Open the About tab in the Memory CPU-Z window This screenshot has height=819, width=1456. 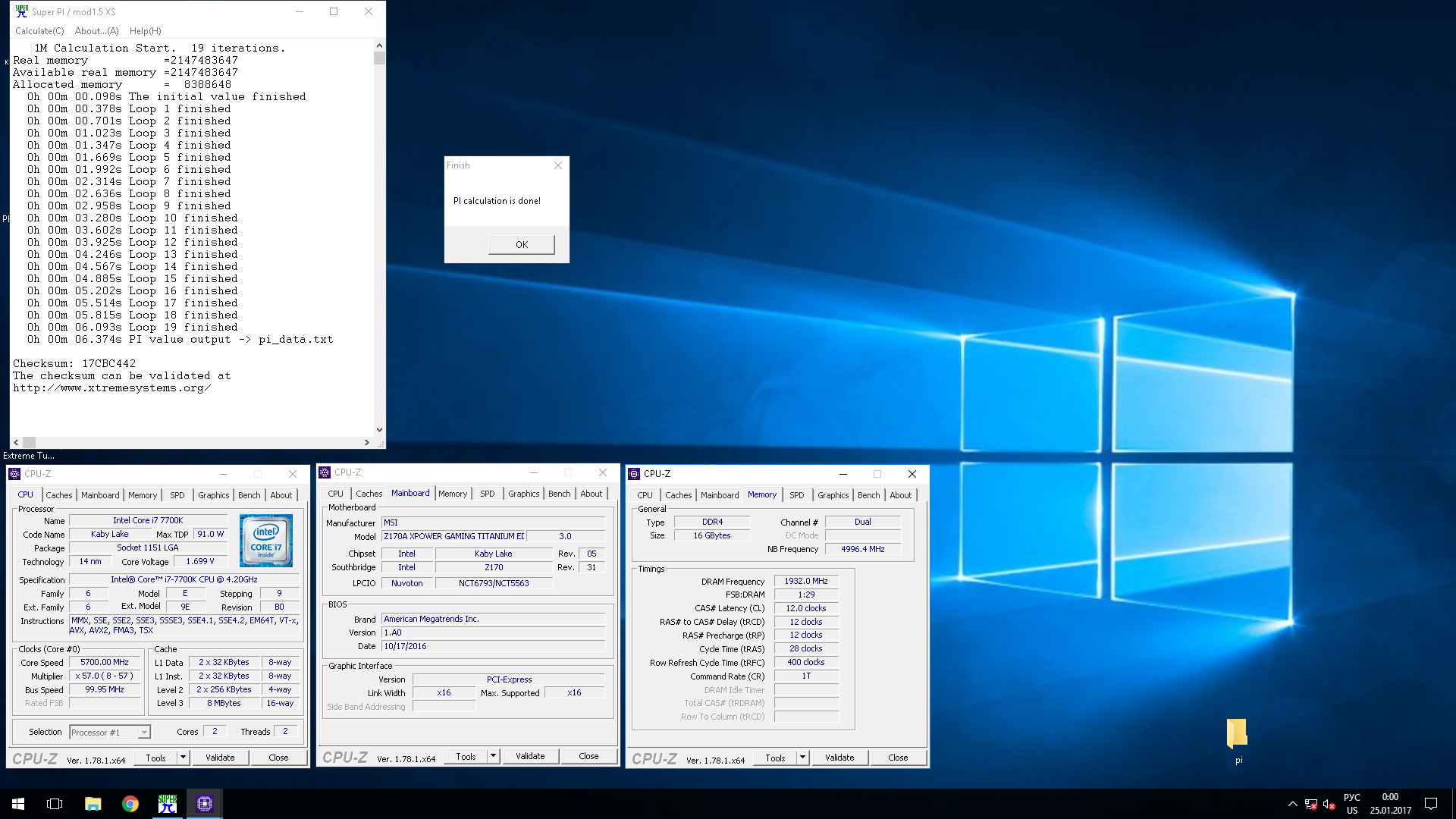[x=901, y=495]
